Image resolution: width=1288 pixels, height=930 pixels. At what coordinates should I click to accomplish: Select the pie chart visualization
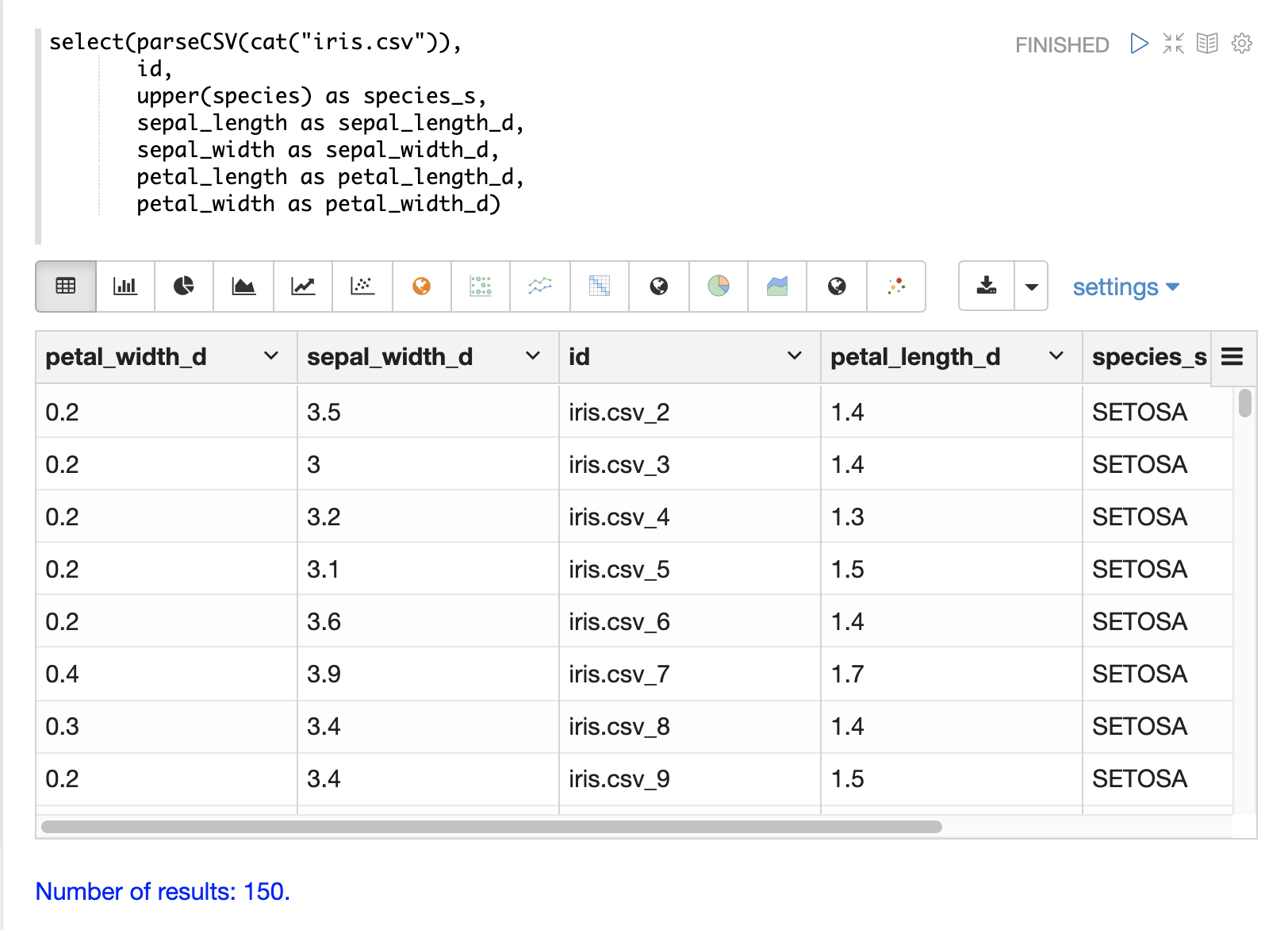184,286
